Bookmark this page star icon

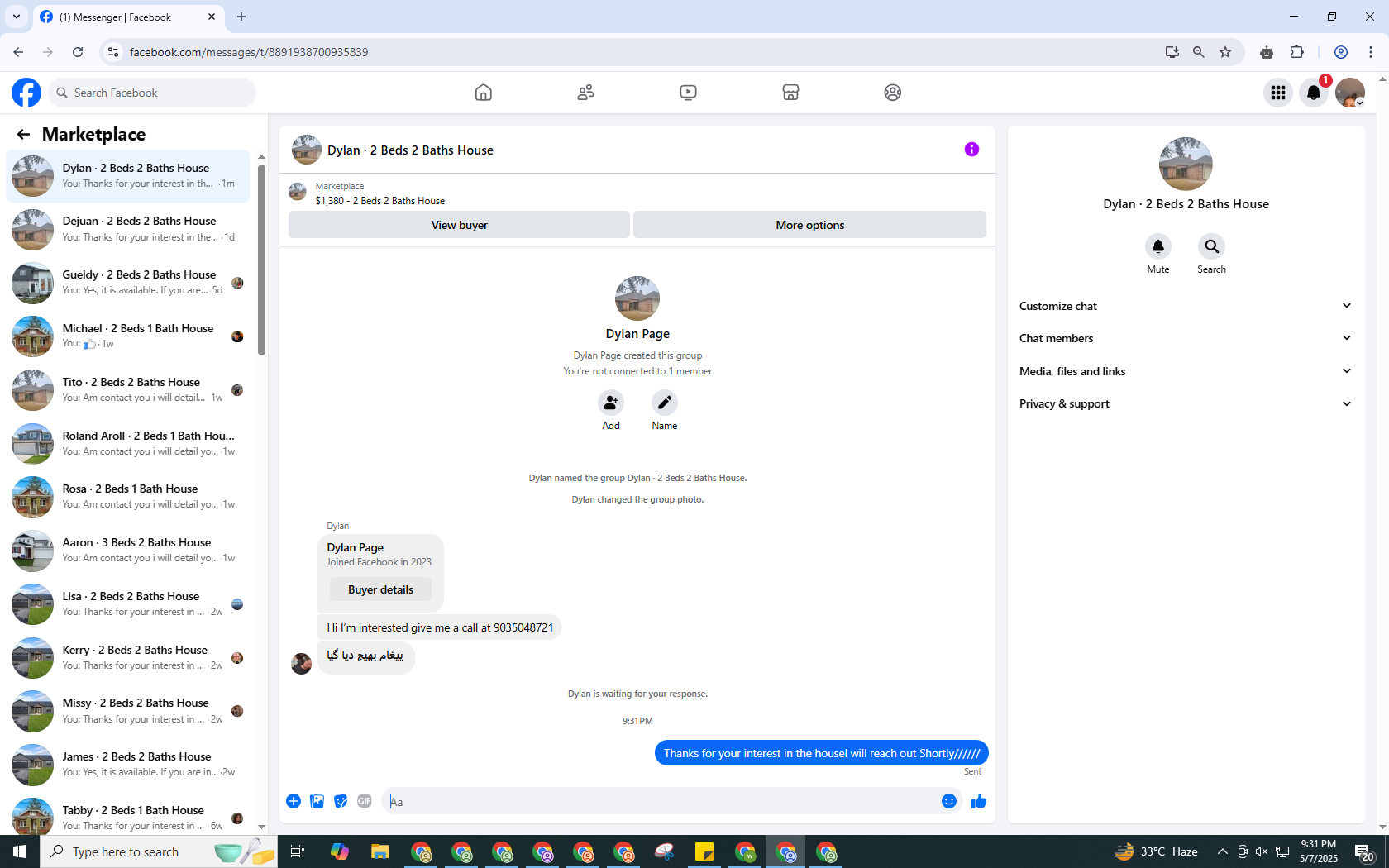(x=1225, y=52)
